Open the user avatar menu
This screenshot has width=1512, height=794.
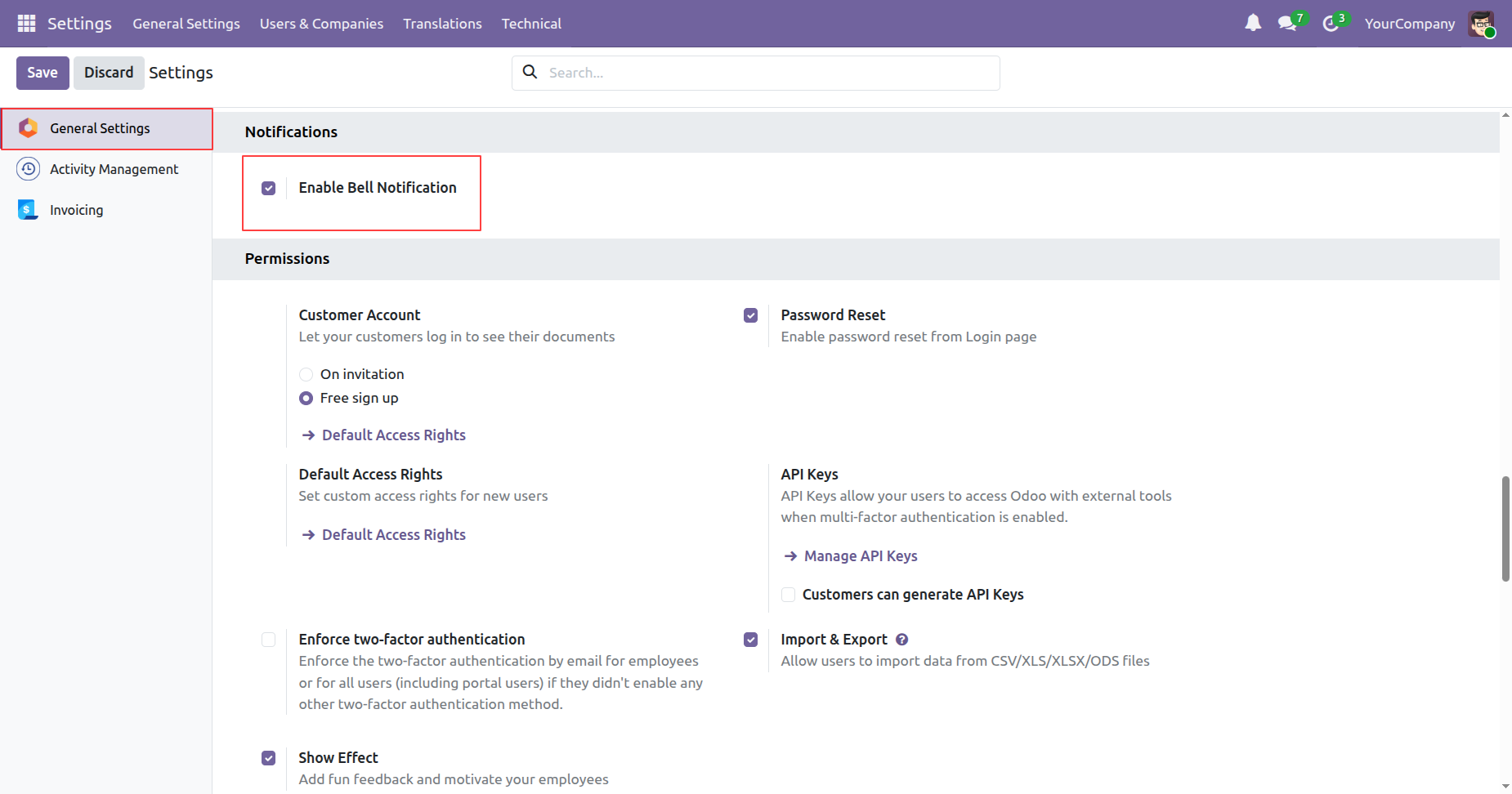(1481, 24)
